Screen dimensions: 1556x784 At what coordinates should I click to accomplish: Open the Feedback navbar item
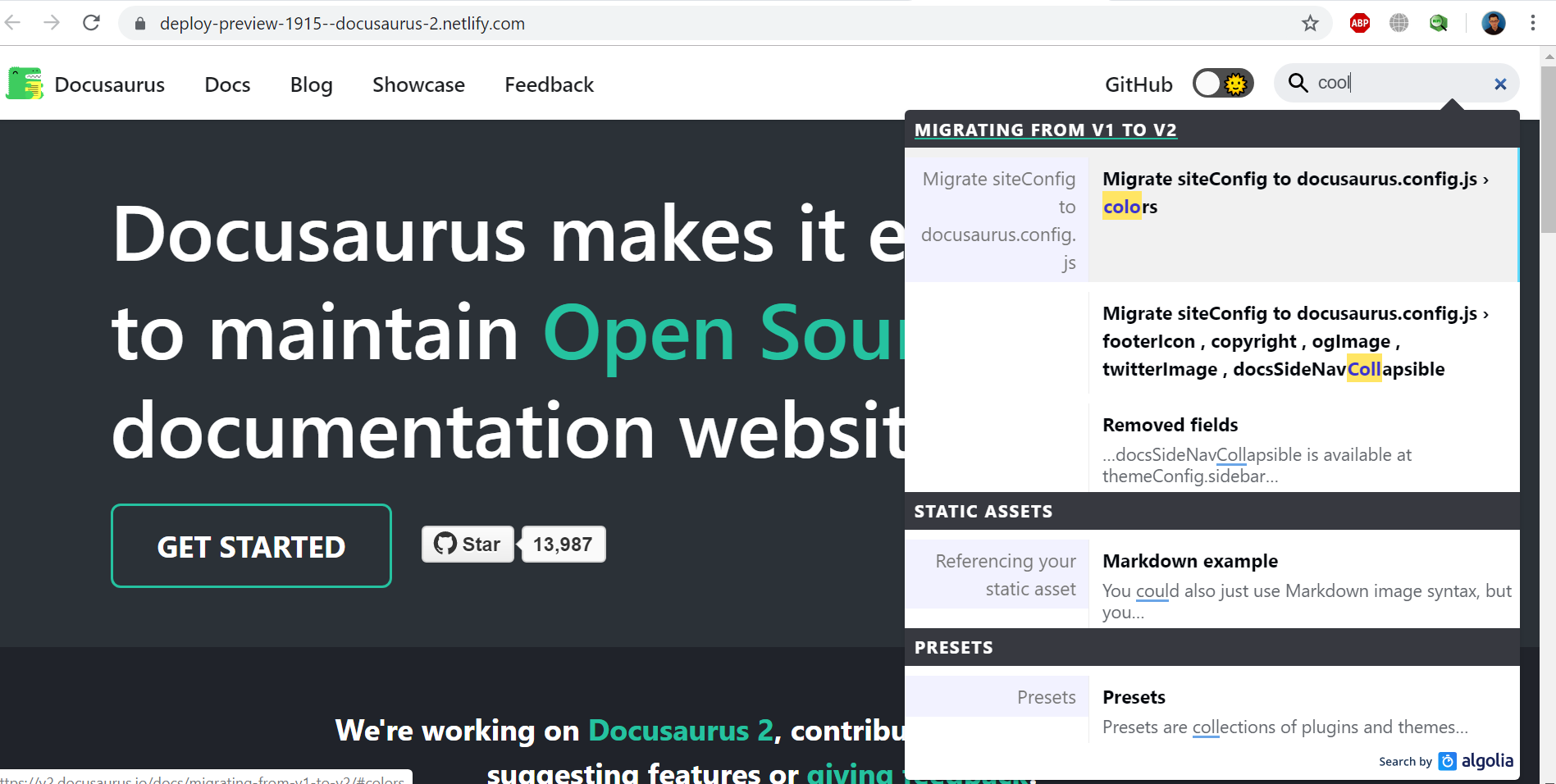coord(550,84)
